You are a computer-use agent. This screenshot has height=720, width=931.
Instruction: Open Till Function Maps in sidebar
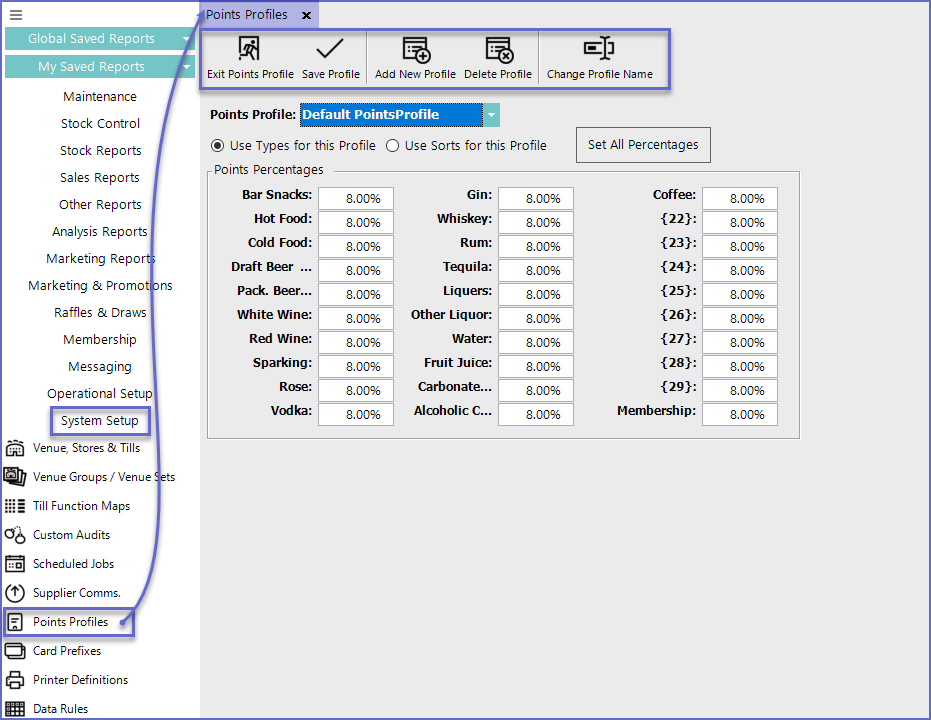tap(81, 506)
